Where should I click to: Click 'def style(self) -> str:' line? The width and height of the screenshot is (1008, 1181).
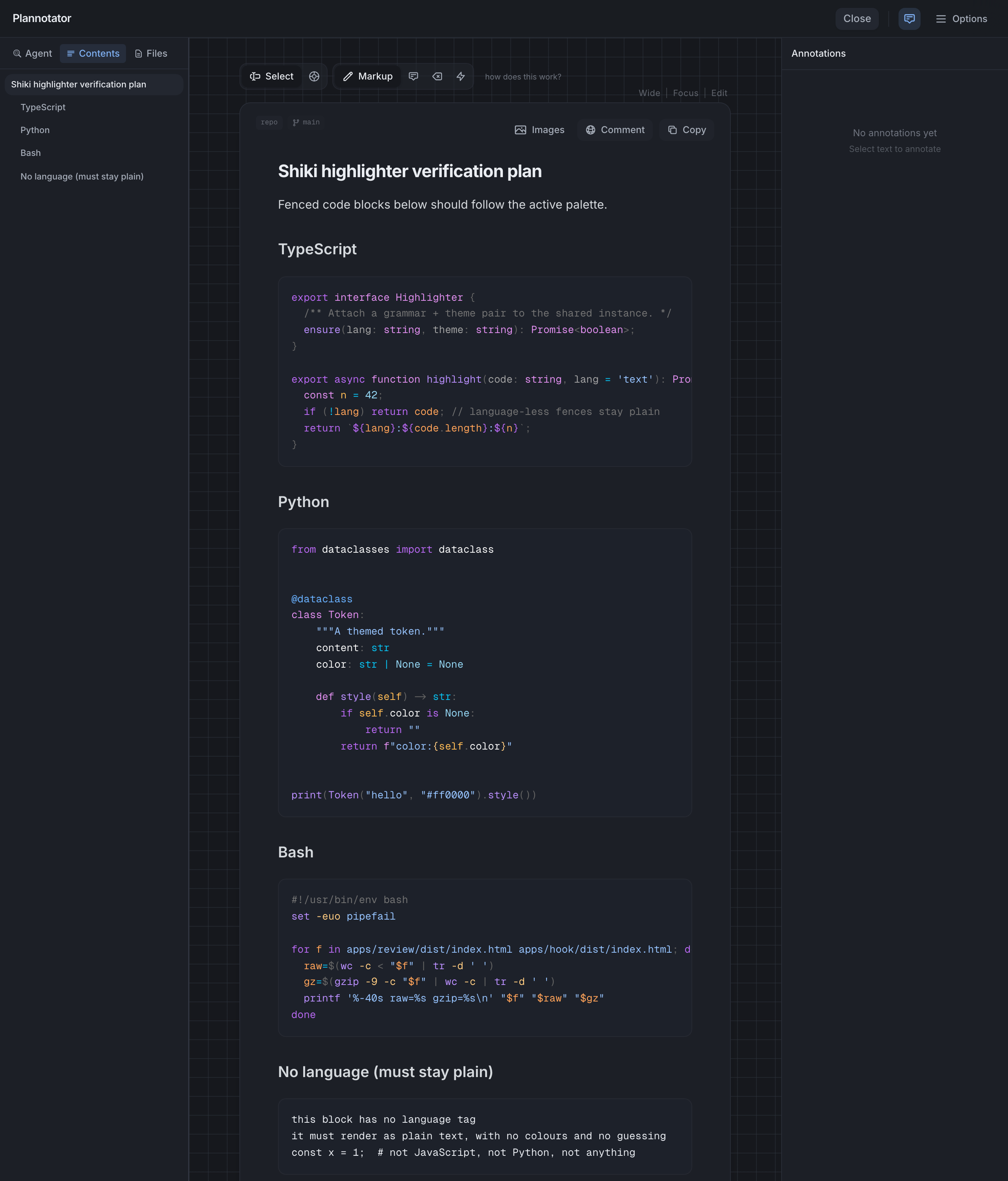pos(386,696)
